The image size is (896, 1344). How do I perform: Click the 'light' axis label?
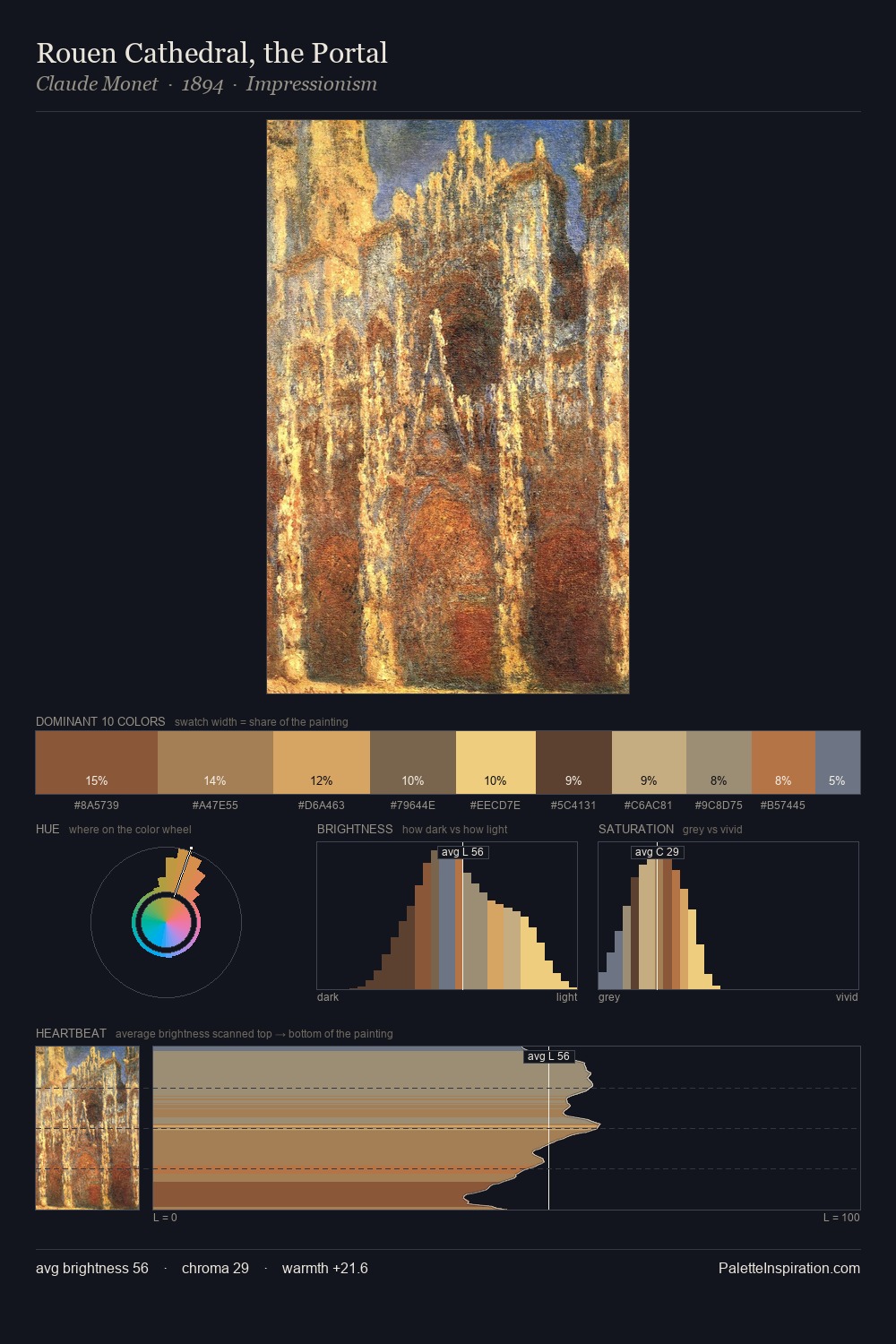566,997
